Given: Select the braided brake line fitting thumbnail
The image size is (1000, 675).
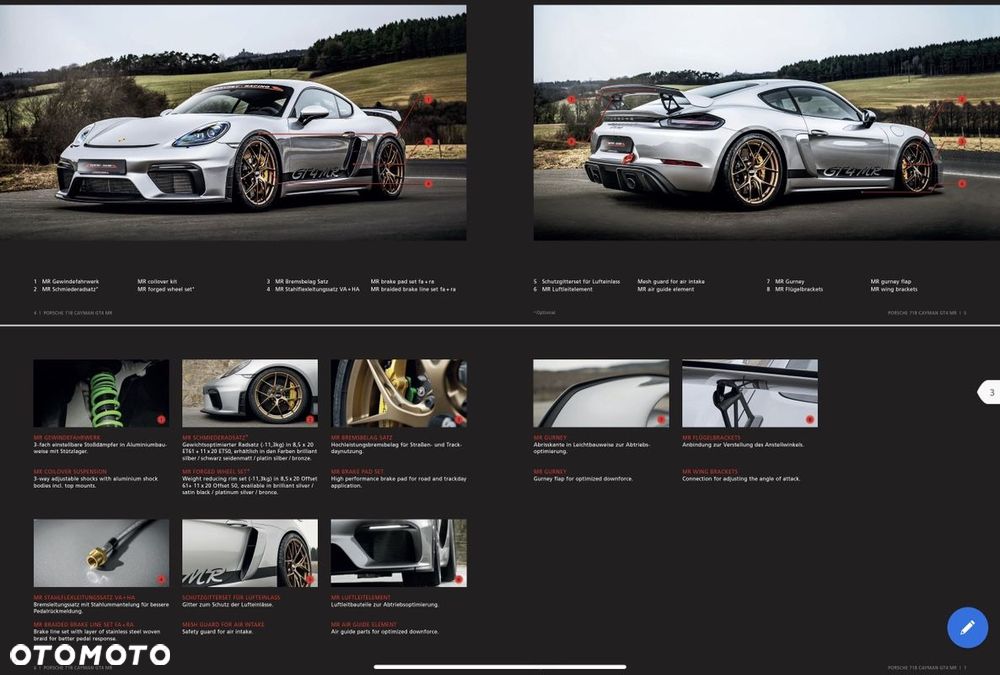Looking at the screenshot, I should pyautogui.click(x=101, y=553).
